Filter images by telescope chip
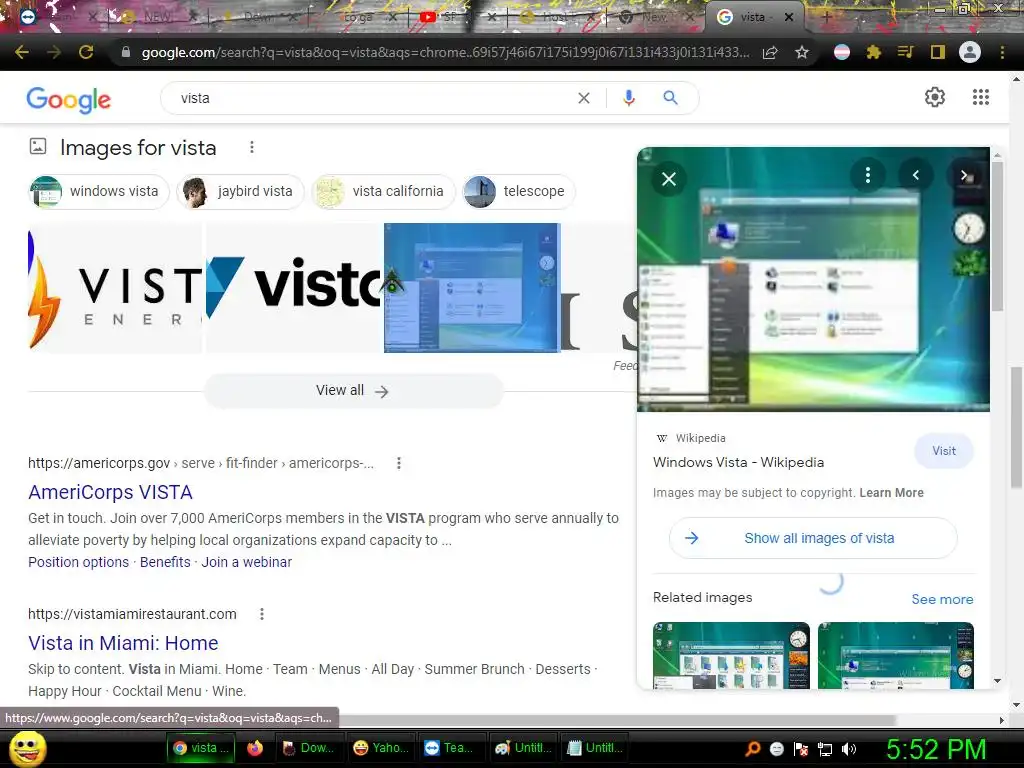This screenshot has height=768, width=1024. (x=519, y=191)
